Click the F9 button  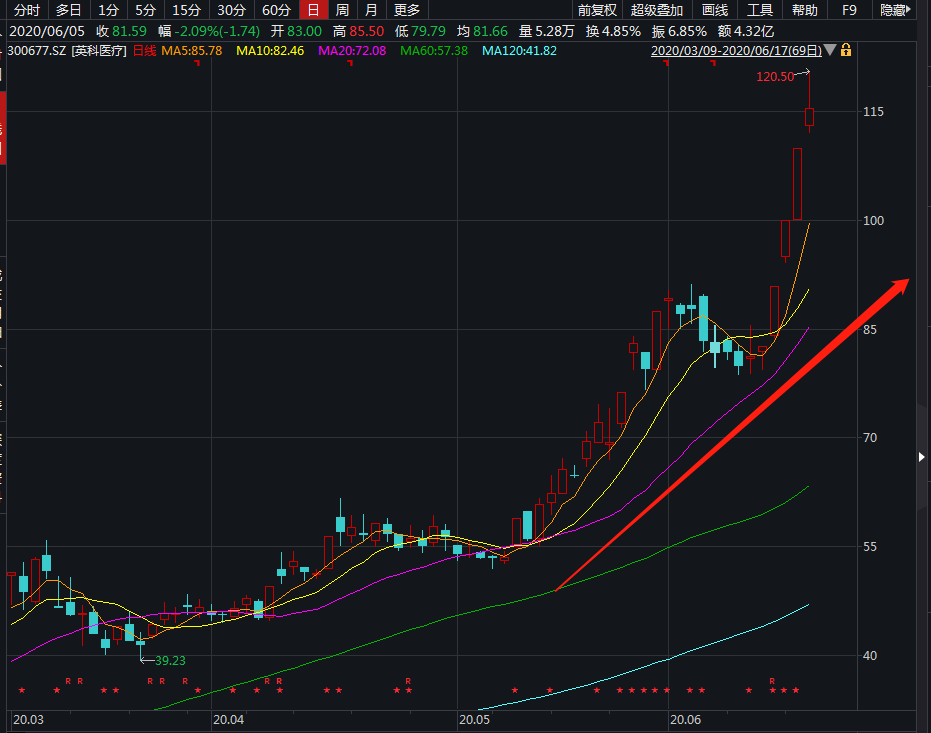pos(849,10)
